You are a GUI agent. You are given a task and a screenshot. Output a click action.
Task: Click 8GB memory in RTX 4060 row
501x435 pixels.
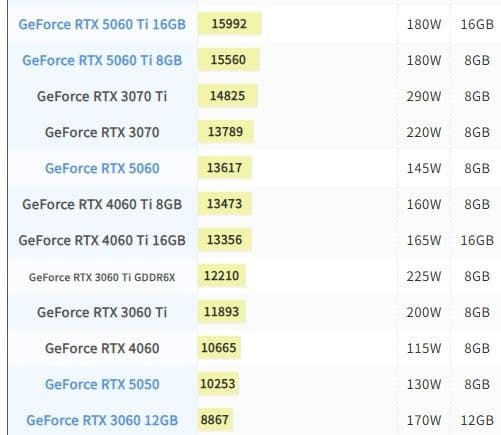pos(477,348)
